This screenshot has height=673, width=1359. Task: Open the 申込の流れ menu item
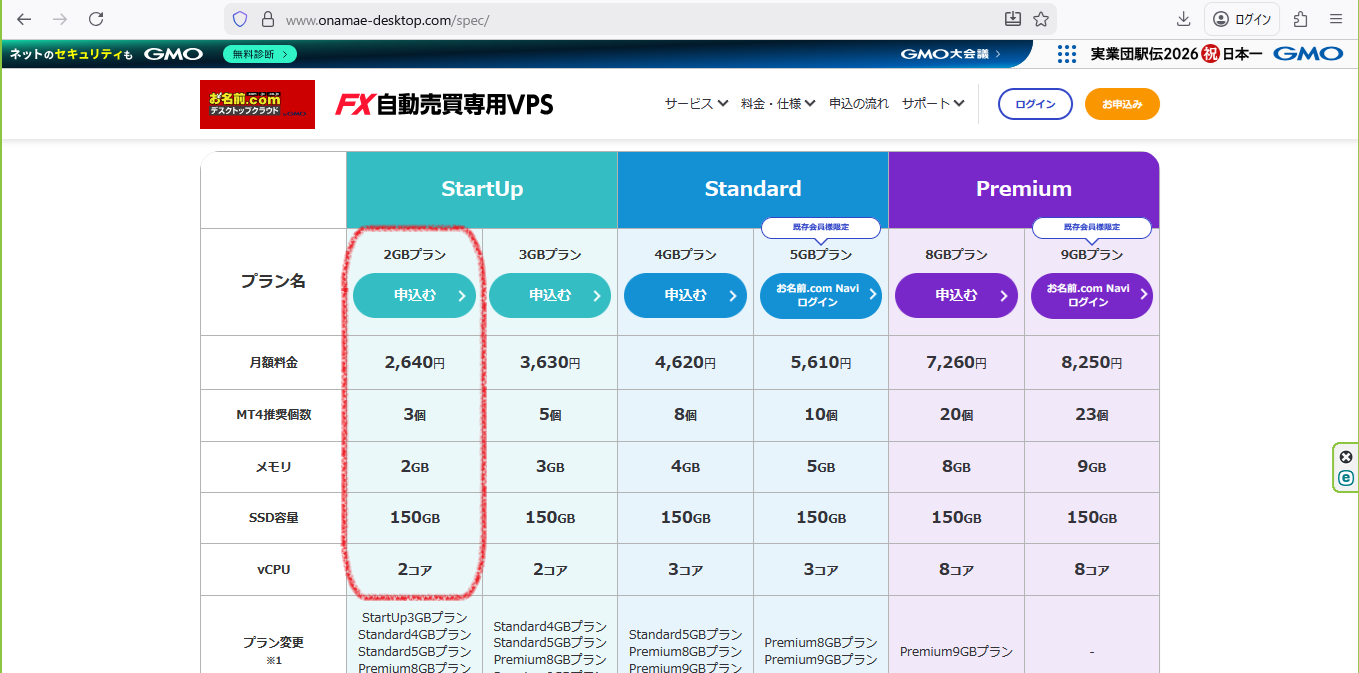(x=858, y=104)
